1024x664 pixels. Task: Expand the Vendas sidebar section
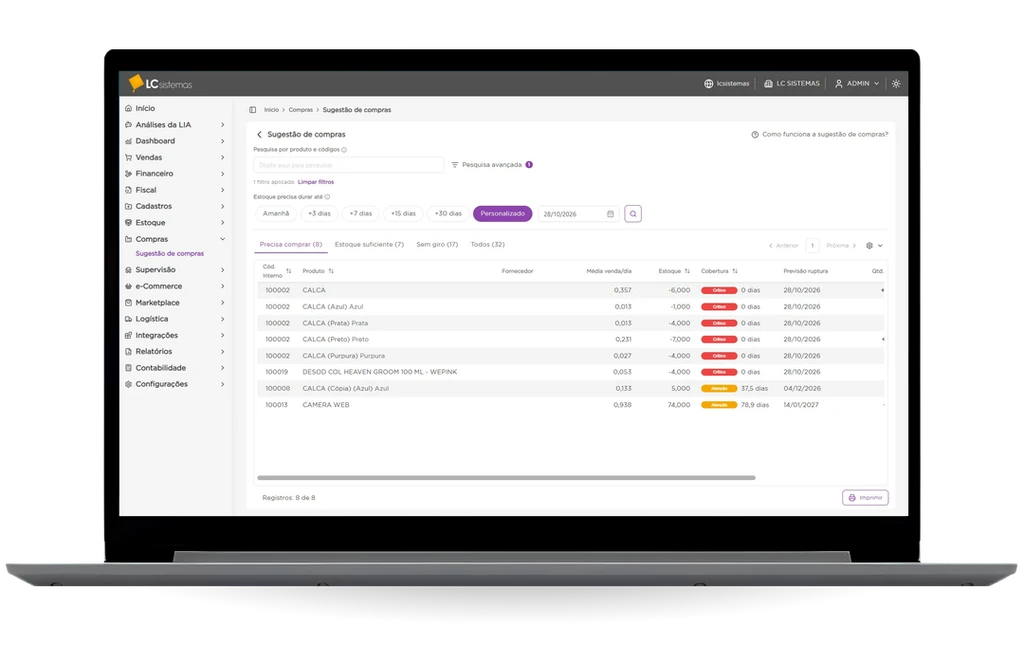[x=175, y=157]
